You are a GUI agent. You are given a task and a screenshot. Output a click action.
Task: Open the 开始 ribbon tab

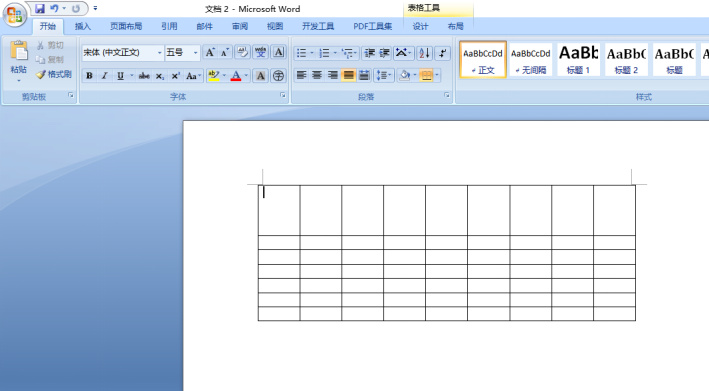(x=47, y=26)
